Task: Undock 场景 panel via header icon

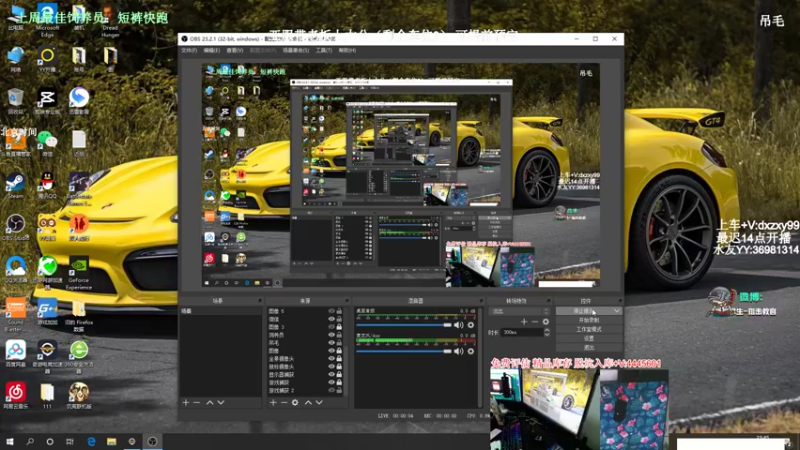Action: coord(260,301)
